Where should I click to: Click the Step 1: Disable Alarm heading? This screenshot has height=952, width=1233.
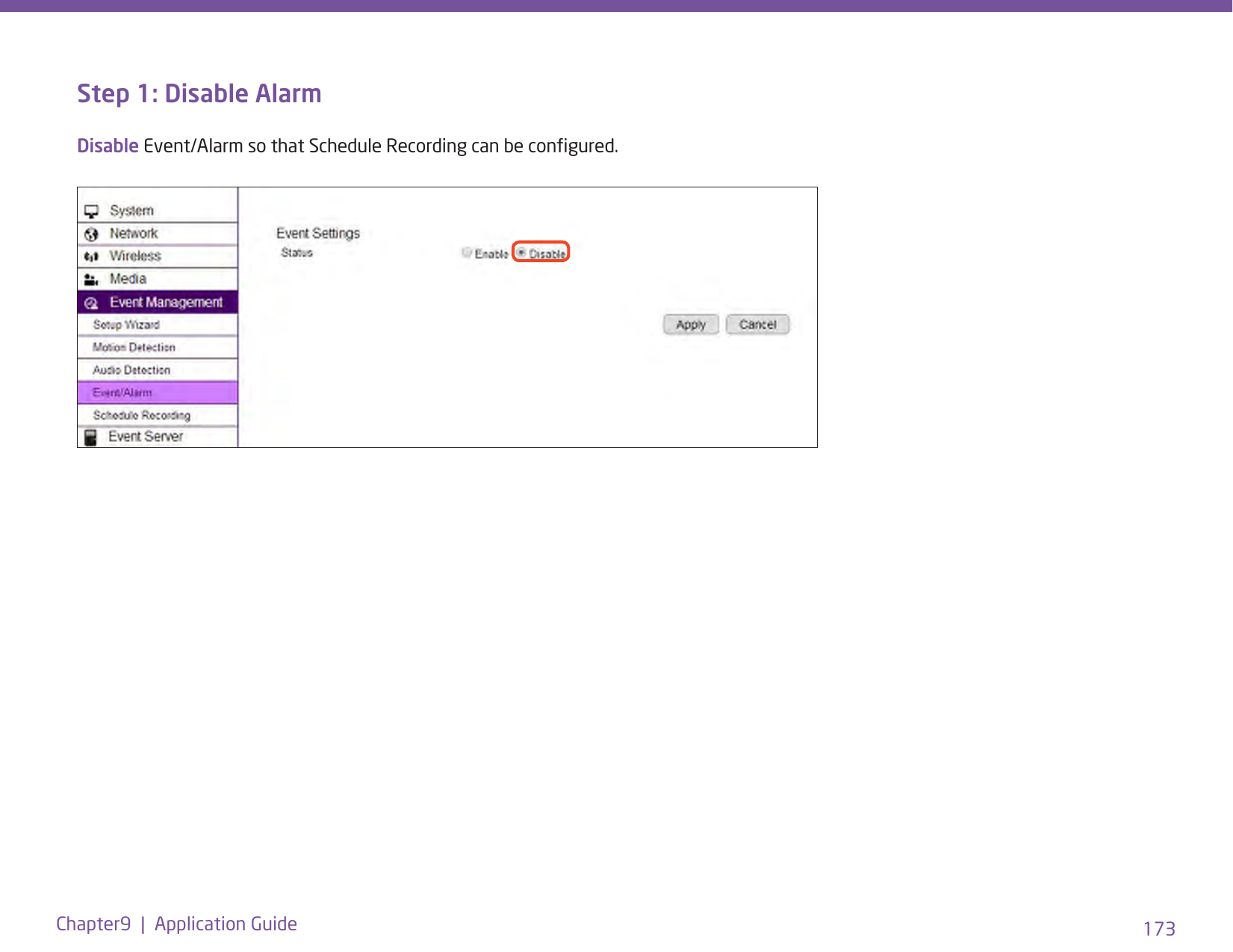tap(199, 94)
